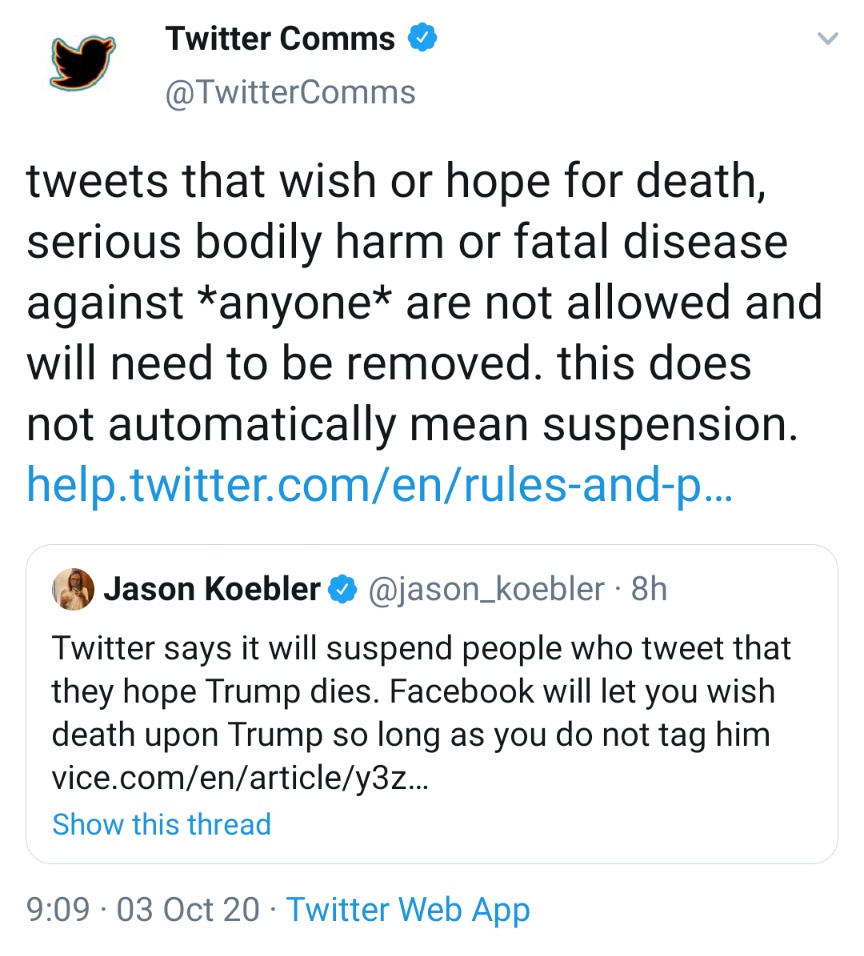Click the Jason Koebler author name
864x956 pixels.
tap(211, 589)
